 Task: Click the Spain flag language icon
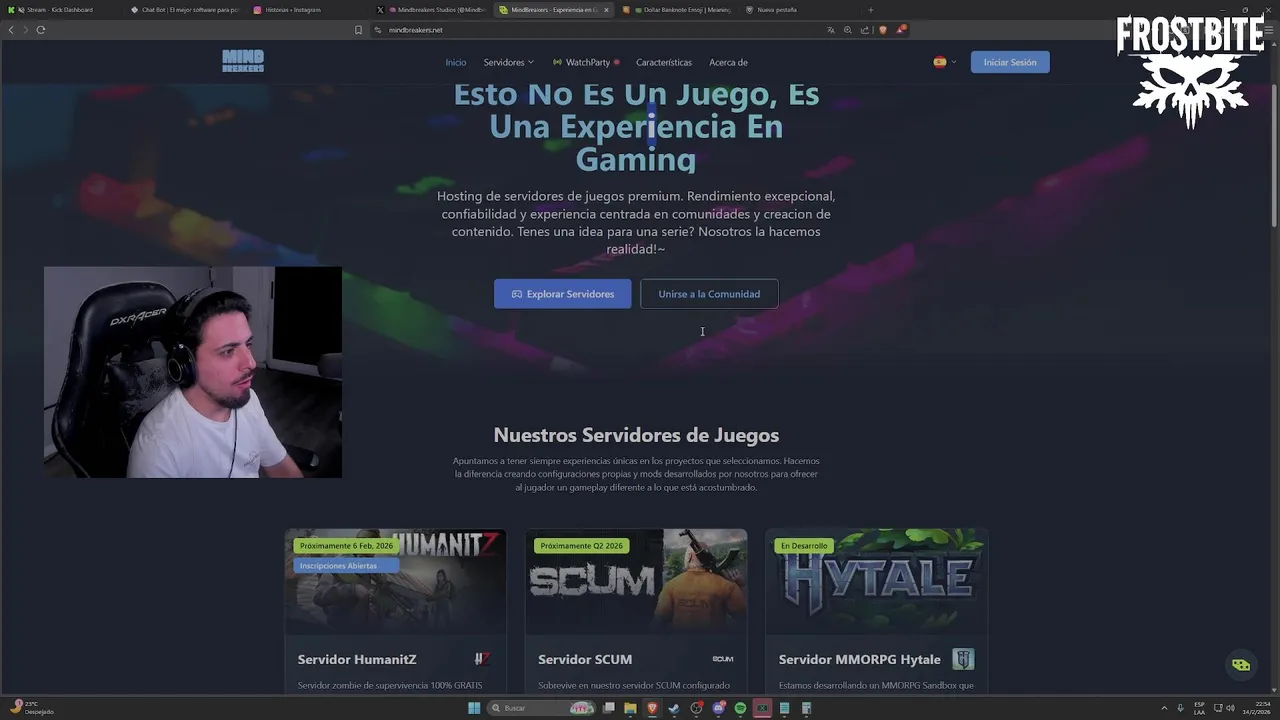click(939, 62)
